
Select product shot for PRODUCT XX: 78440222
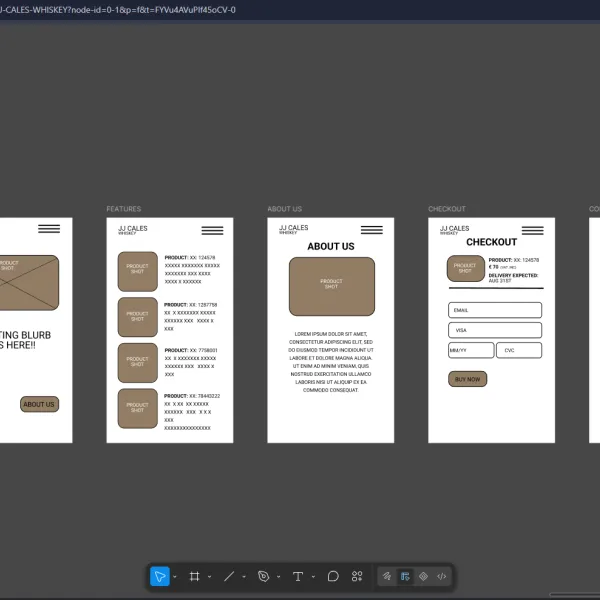click(x=138, y=408)
